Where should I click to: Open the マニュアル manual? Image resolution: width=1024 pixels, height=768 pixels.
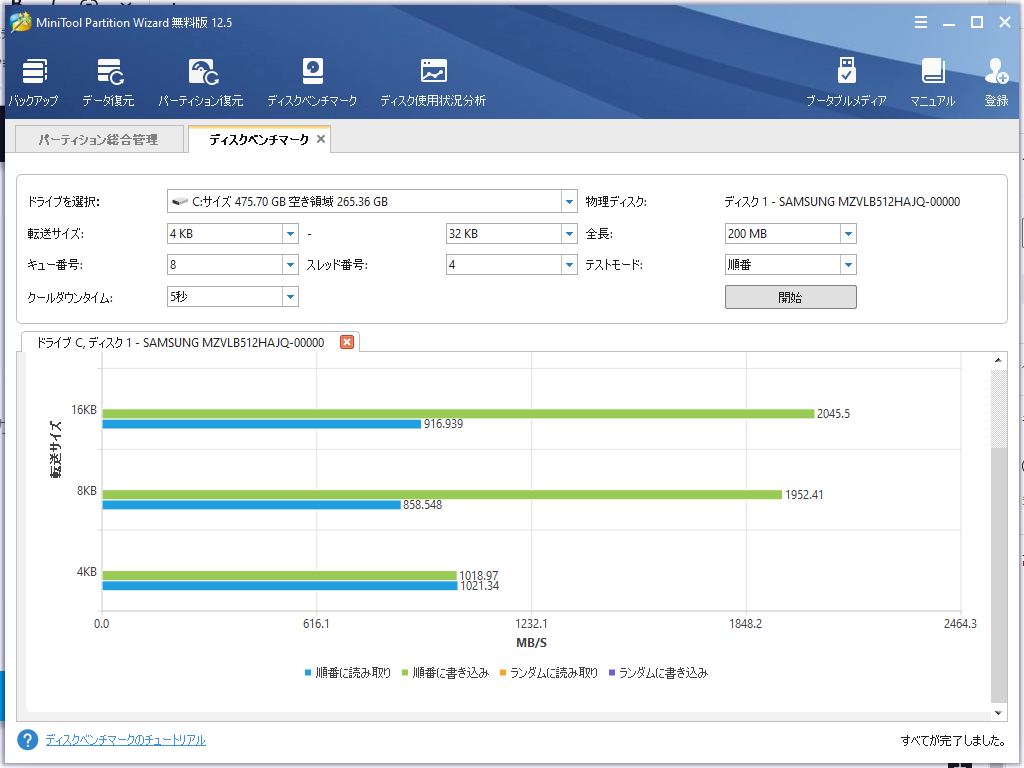point(933,82)
